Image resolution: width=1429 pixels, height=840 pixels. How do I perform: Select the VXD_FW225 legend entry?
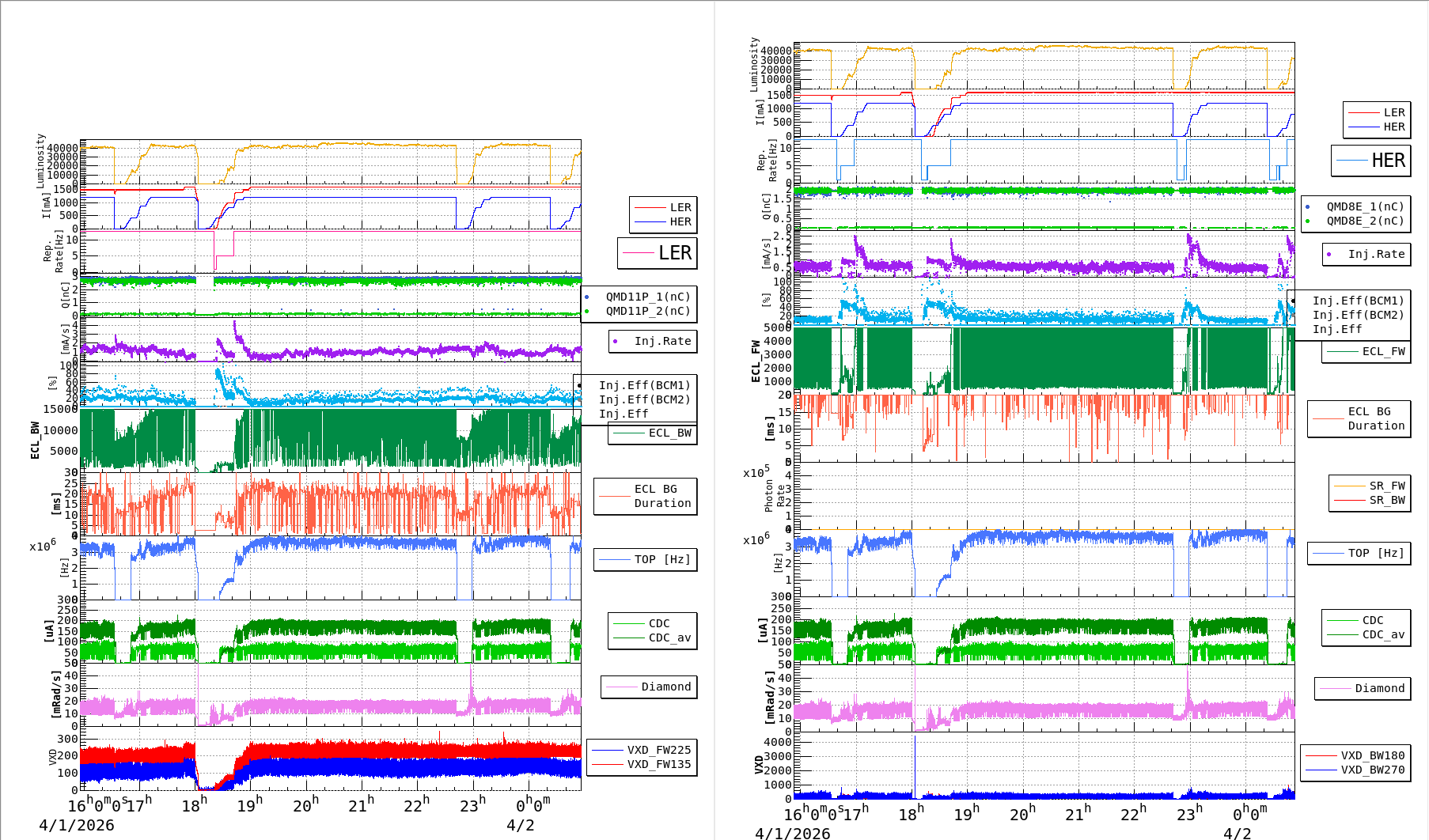point(658,750)
